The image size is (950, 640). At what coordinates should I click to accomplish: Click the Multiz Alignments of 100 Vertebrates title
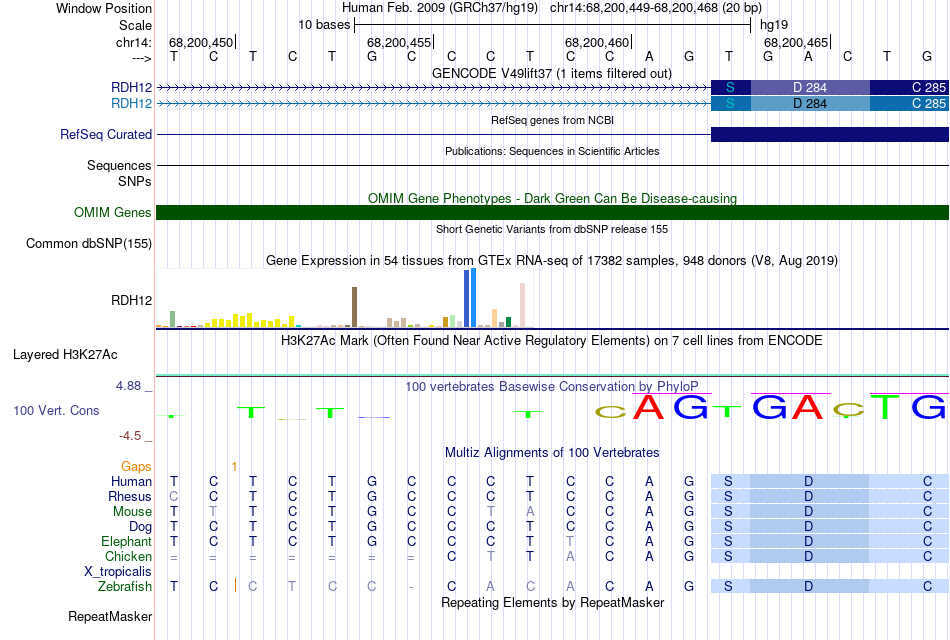pos(552,453)
